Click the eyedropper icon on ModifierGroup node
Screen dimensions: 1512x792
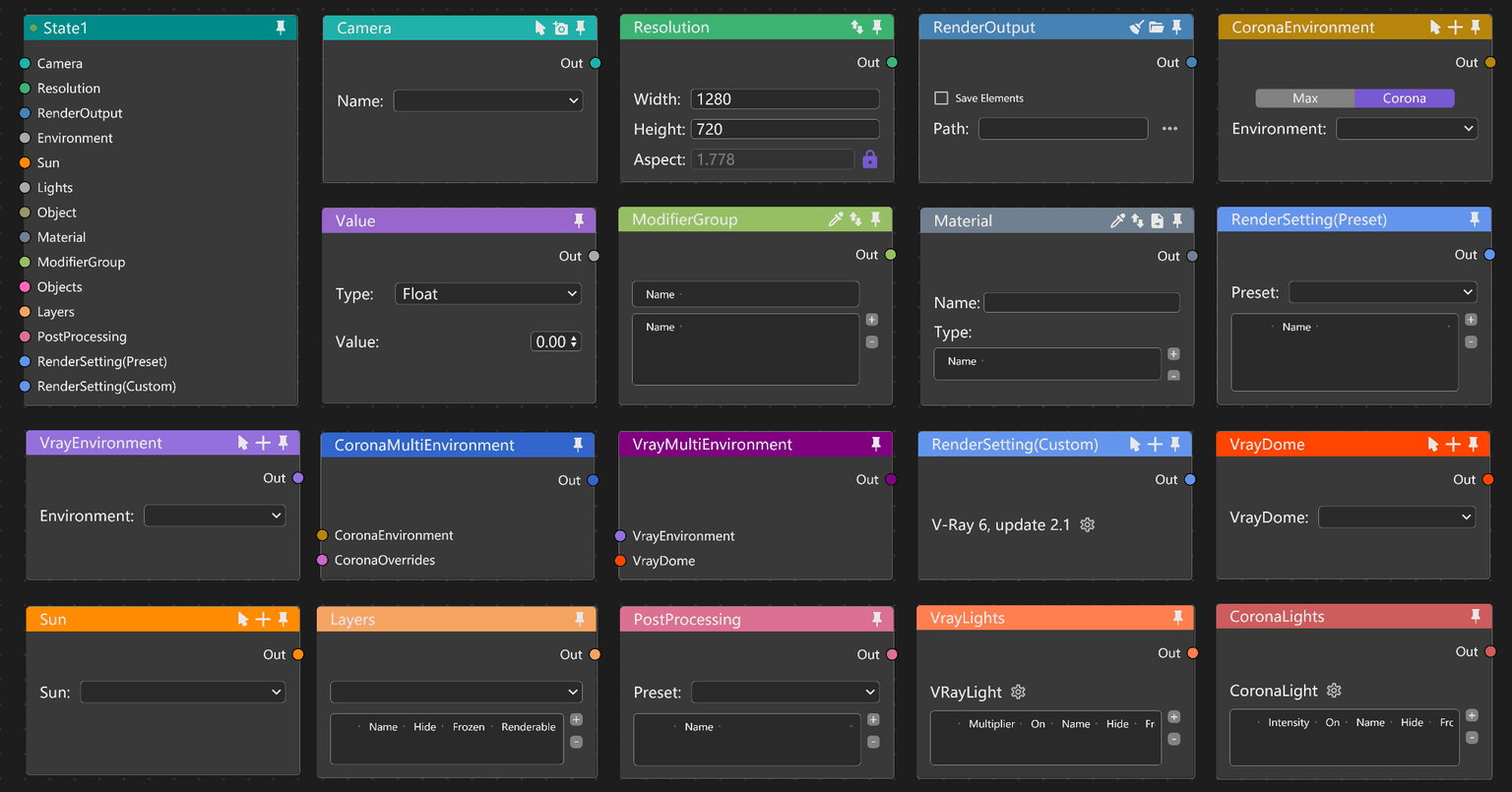(836, 219)
